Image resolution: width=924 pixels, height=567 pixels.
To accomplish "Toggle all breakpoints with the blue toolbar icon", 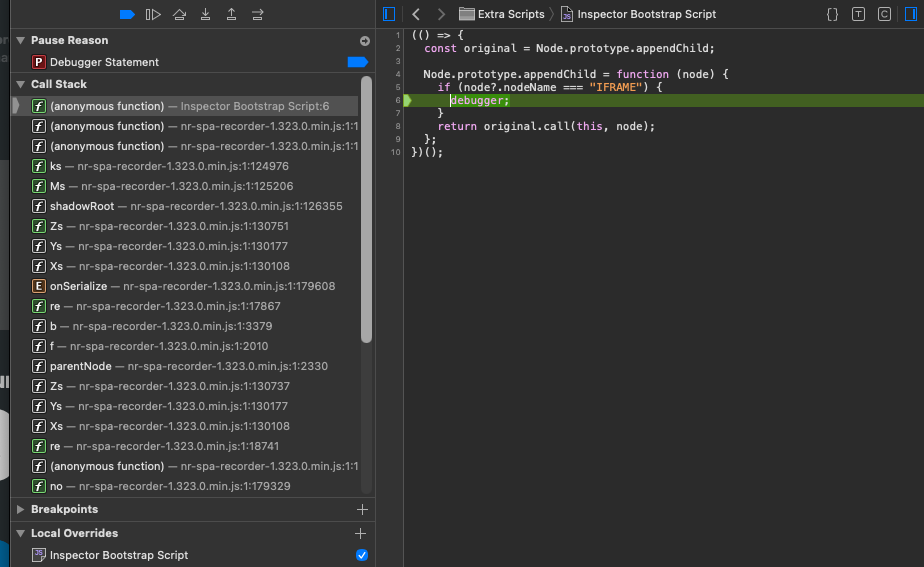I will point(127,14).
